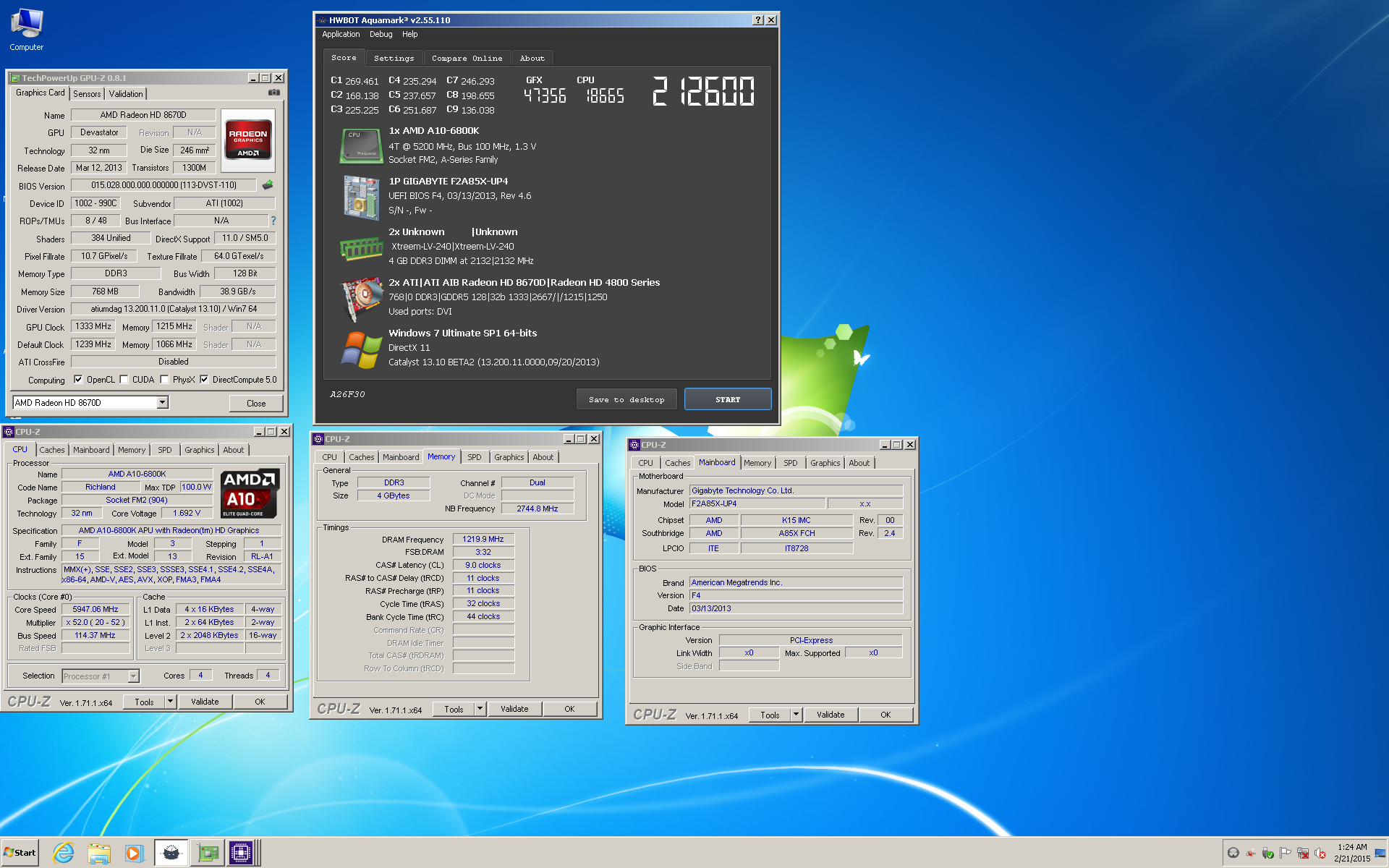Expand Tools arrow in CPU-Z Memory window
This screenshot has width=1389, height=868.
pos(480,709)
